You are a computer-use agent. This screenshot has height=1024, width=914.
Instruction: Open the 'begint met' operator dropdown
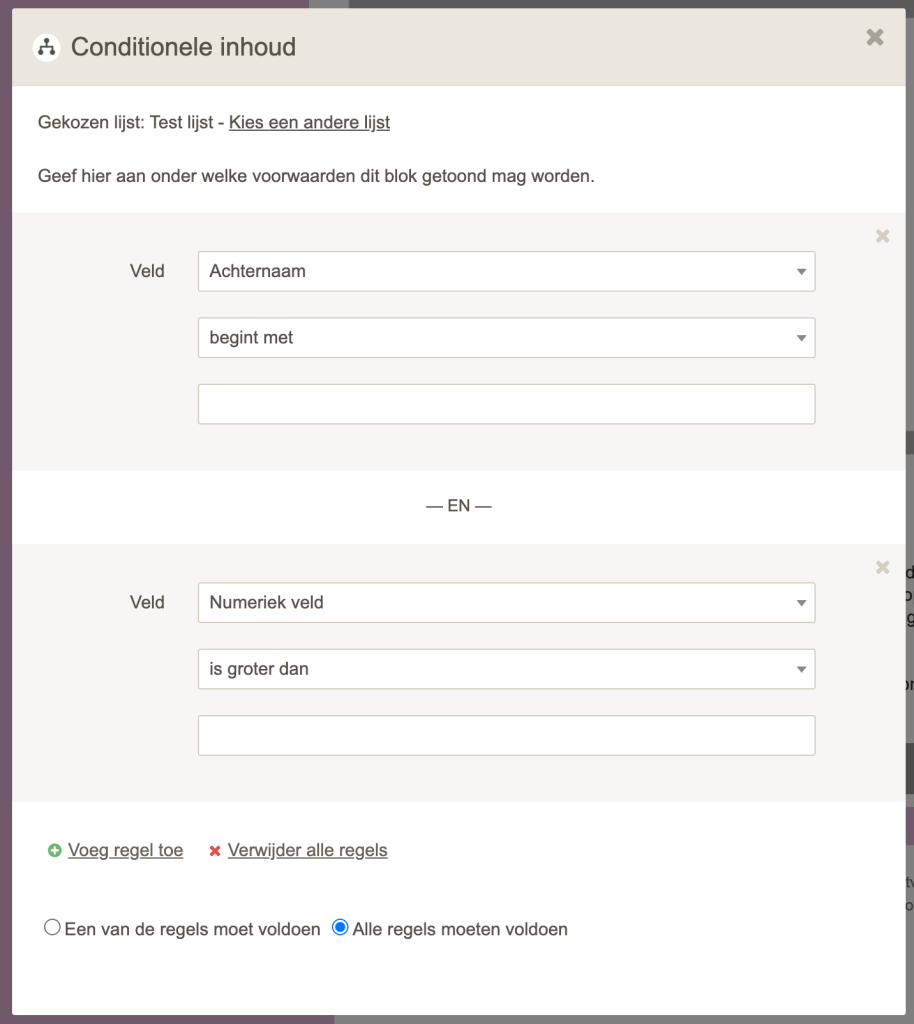tap(506, 338)
